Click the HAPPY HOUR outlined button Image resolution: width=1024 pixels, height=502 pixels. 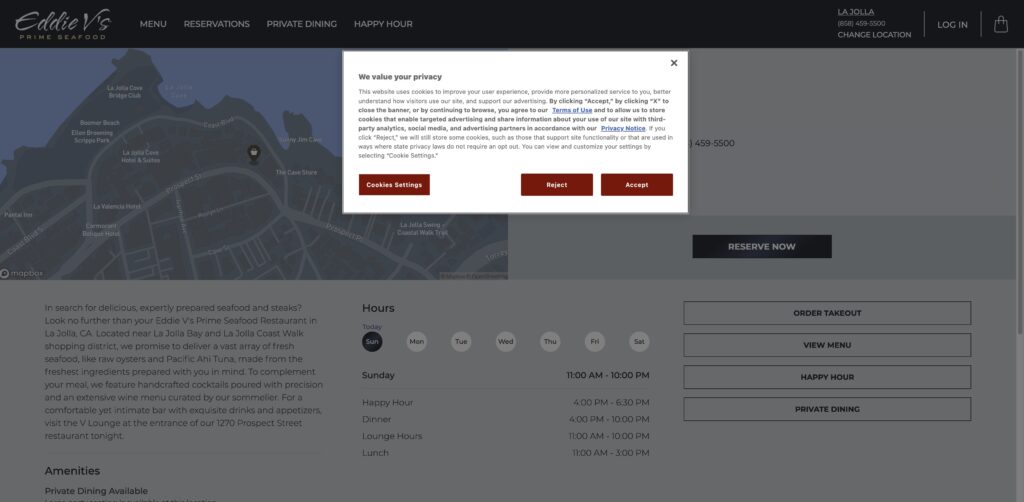(827, 377)
